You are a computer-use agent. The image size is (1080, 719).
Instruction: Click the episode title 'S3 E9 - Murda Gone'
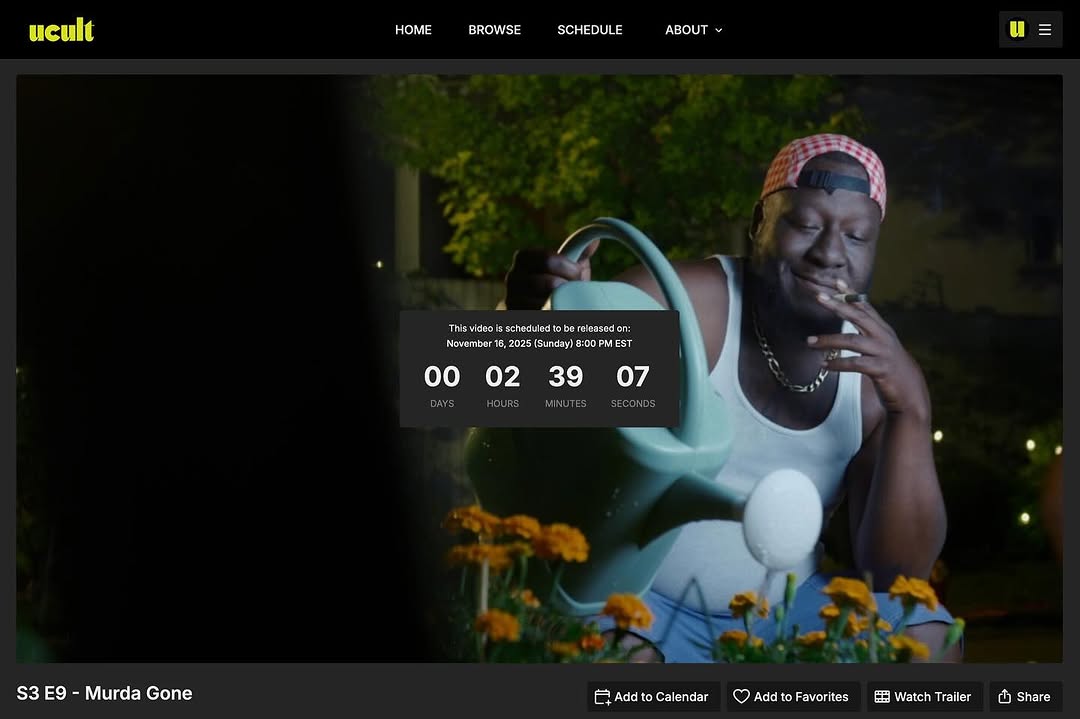click(105, 693)
